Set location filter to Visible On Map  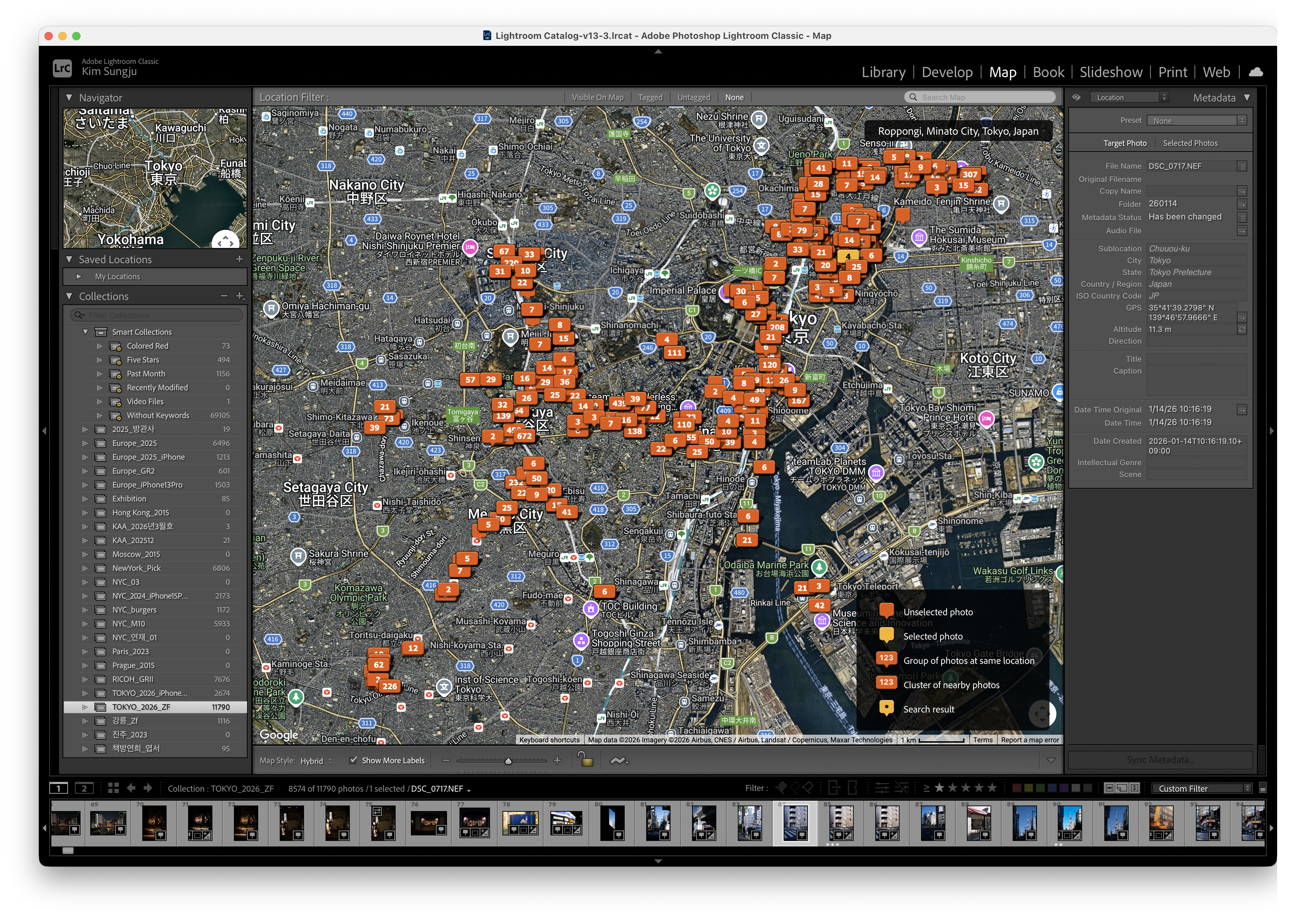tap(597, 98)
